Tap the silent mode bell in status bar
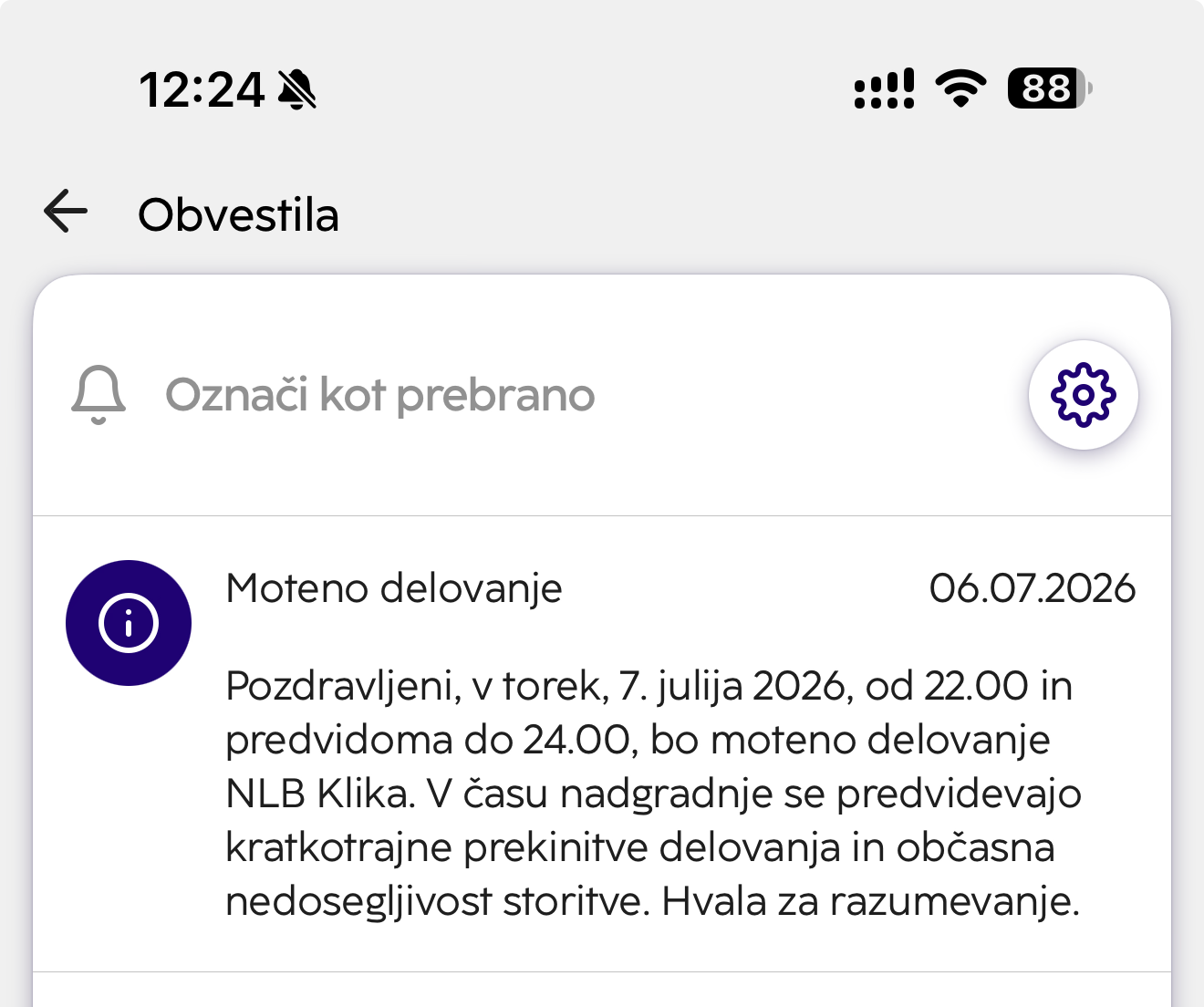Viewport: 1204px width, 1007px height. tap(297, 89)
